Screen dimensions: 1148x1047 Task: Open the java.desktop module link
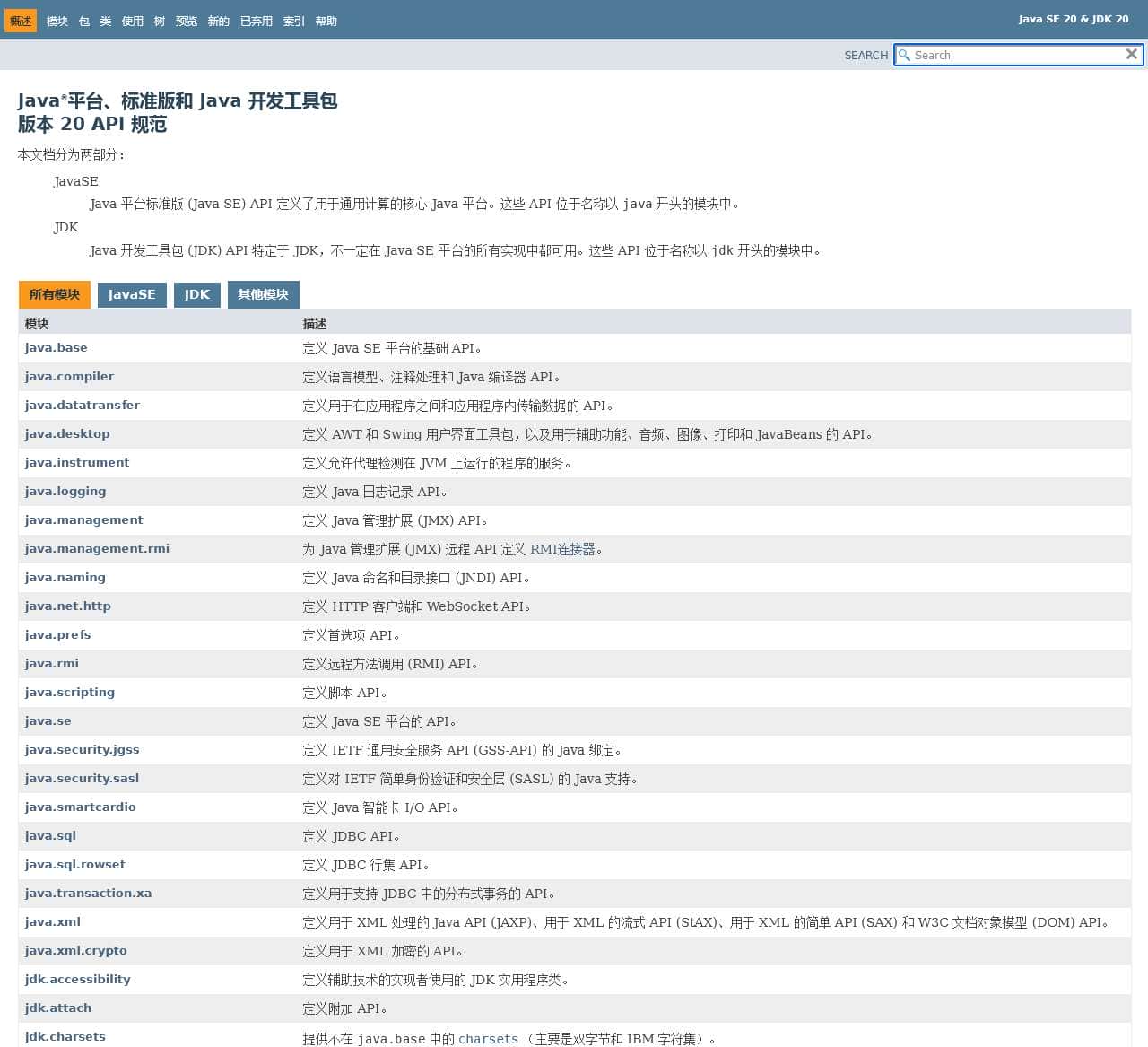[67, 433]
